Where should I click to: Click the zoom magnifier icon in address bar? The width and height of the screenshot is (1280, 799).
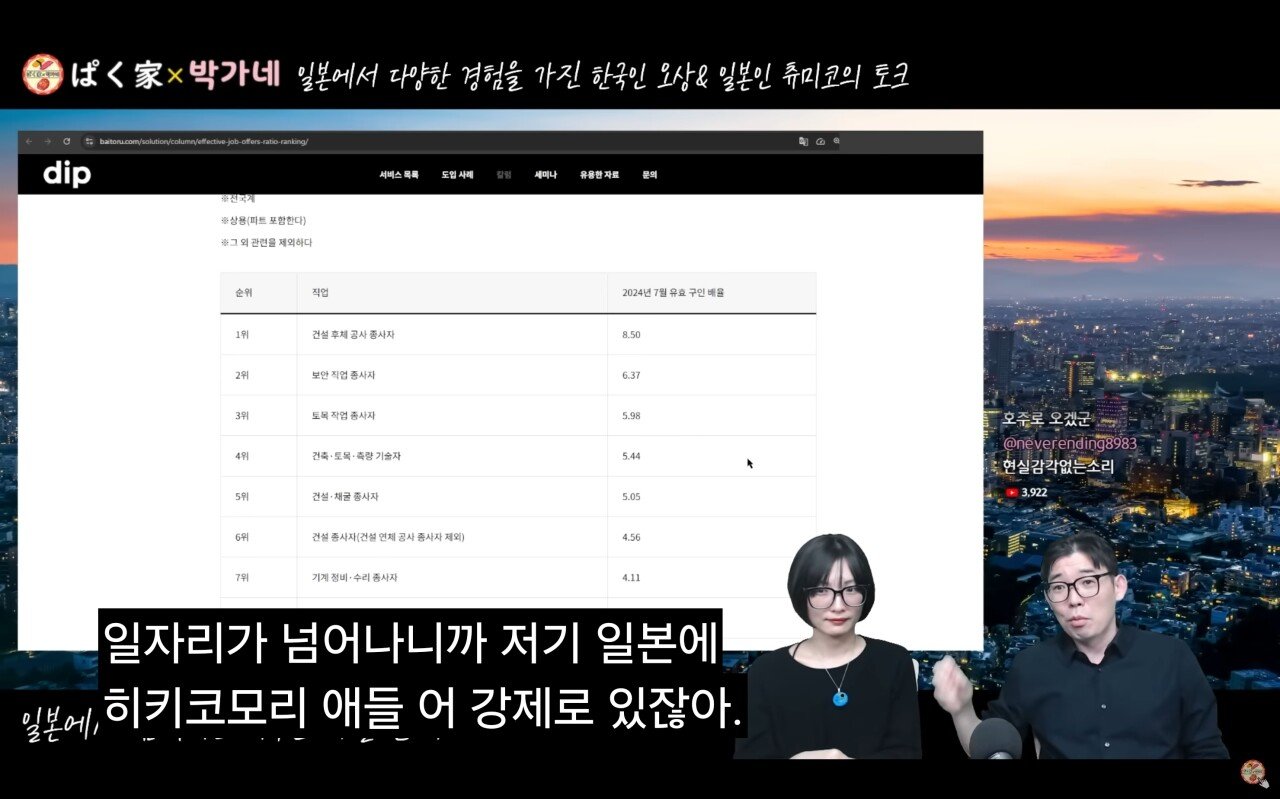tap(837, 141)
